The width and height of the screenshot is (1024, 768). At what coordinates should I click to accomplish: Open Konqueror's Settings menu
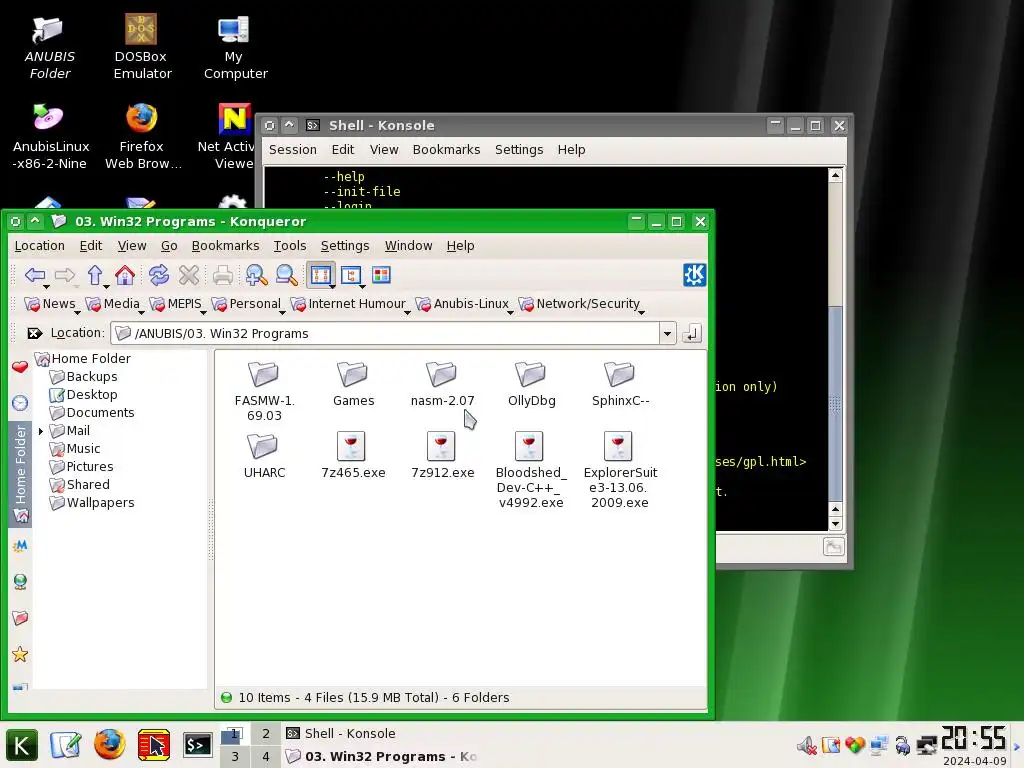[345, 246]
